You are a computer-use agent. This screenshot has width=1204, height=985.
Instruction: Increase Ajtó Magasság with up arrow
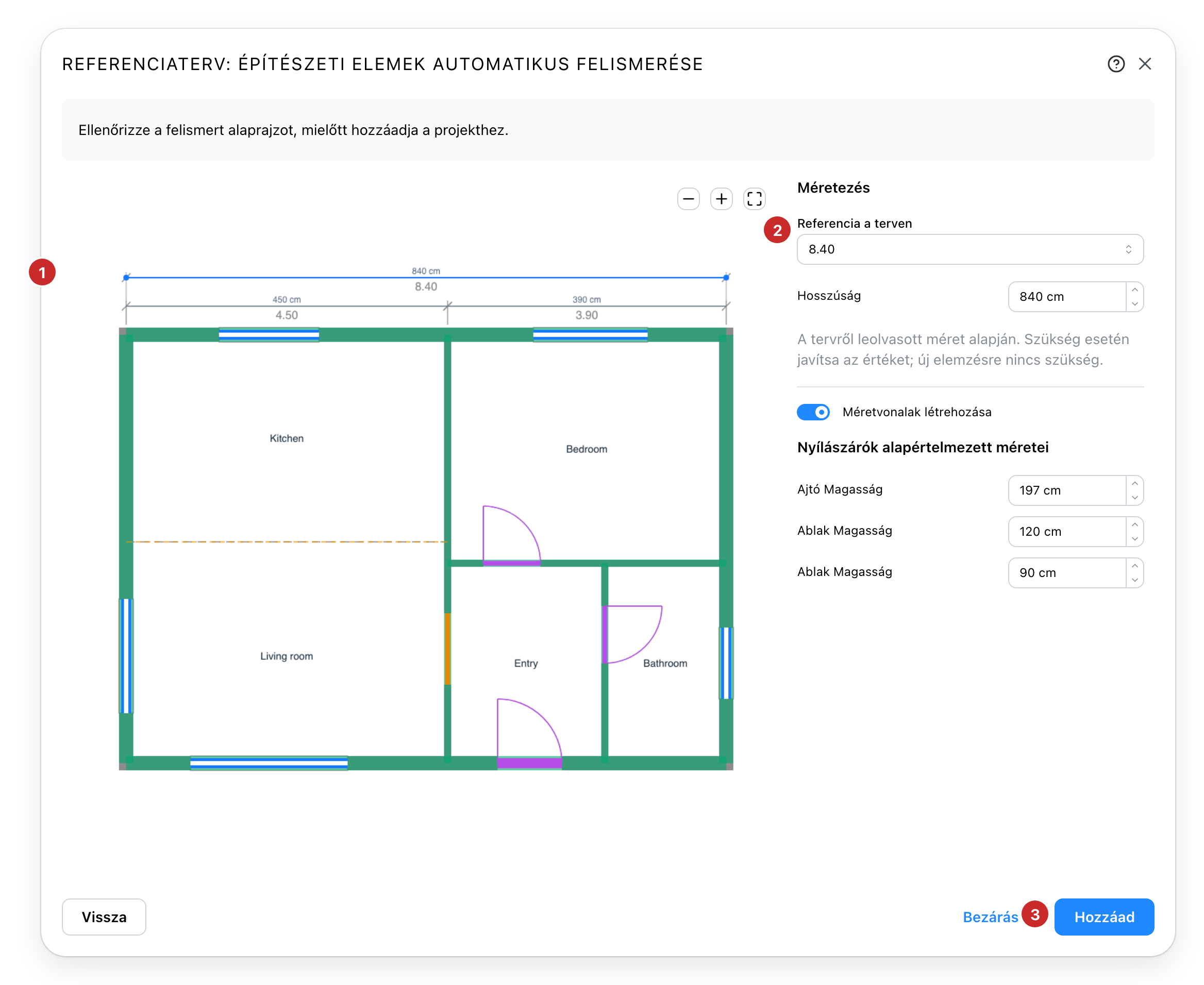tap(1134, 483)
